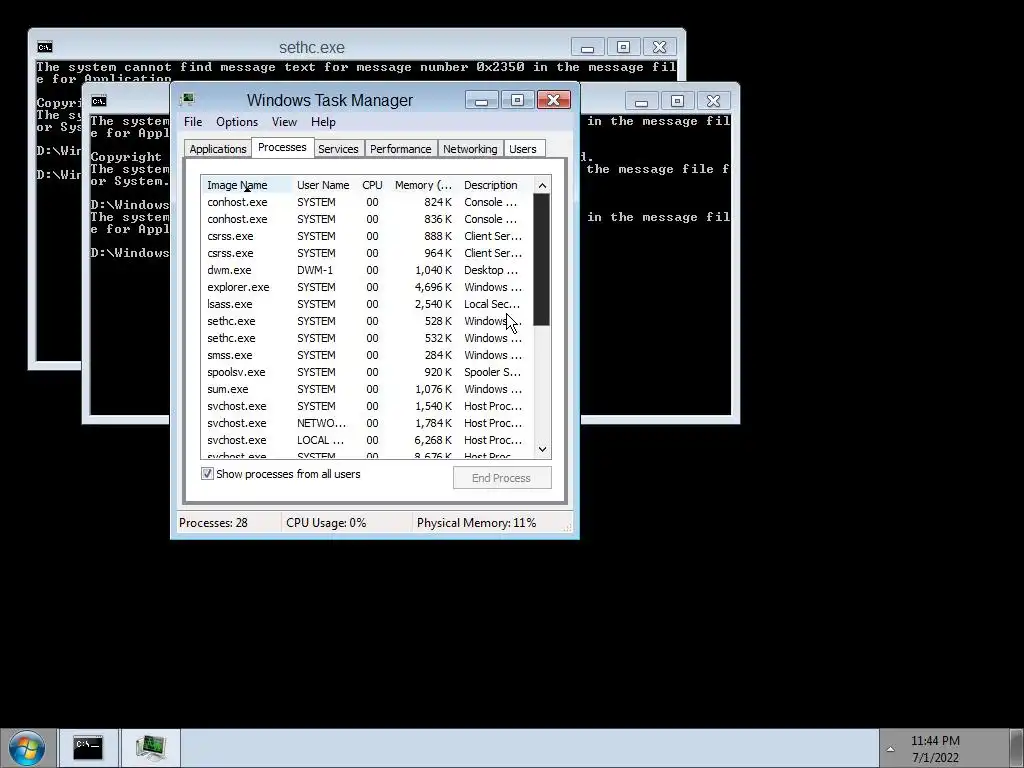1024x768 pixels.
Task: Select the spoolsv.exe process
Action: point(367,372)
